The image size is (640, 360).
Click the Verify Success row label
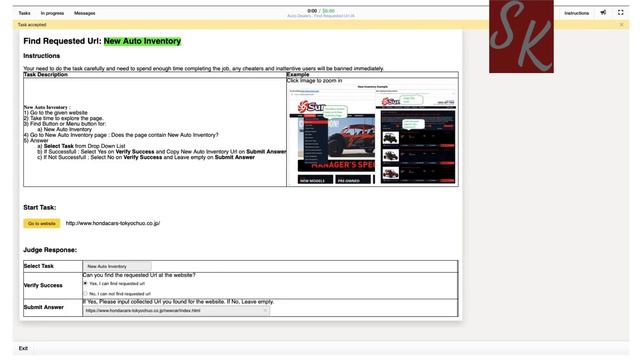(x=43, y=285)
